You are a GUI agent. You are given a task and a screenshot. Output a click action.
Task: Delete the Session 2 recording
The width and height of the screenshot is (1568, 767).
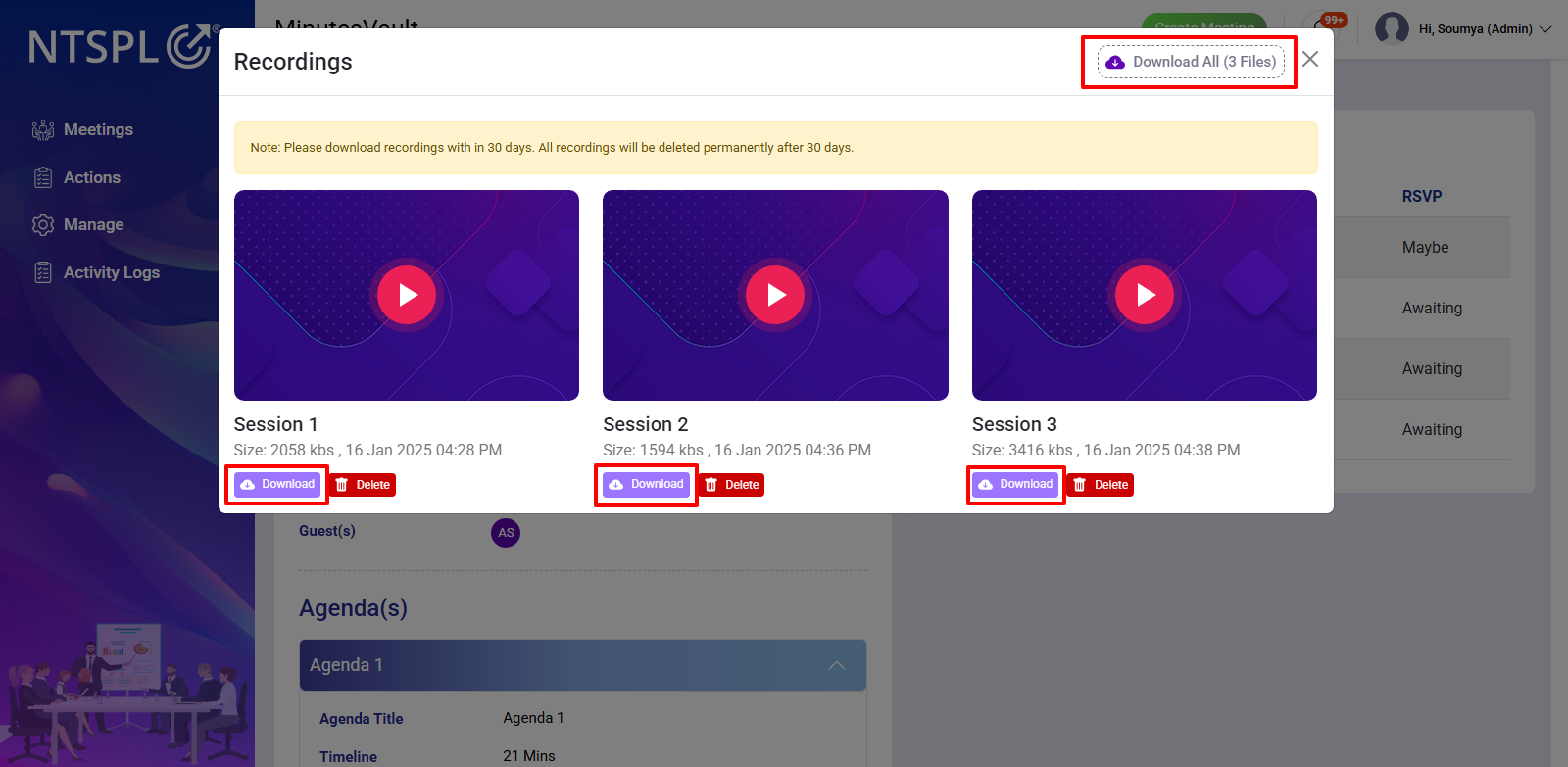coord(732,485)
